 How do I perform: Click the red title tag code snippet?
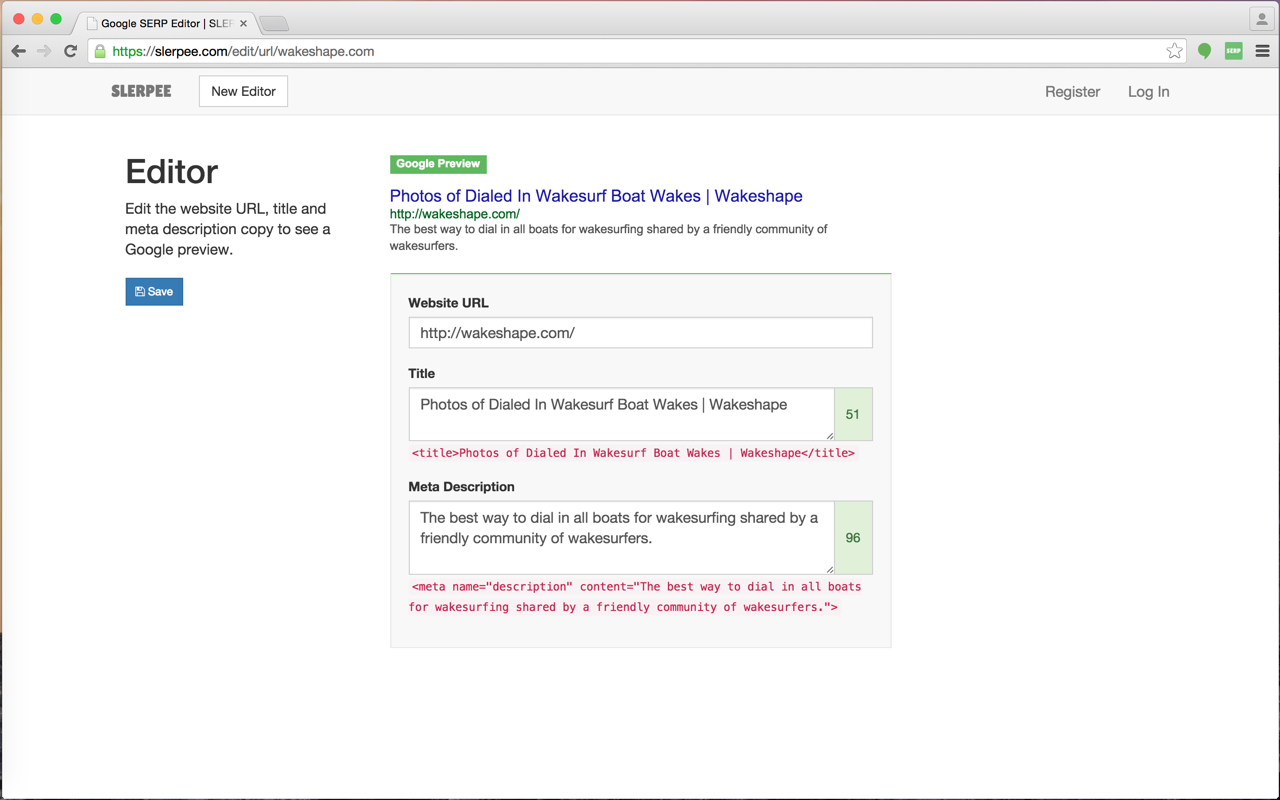pos(633,453)
